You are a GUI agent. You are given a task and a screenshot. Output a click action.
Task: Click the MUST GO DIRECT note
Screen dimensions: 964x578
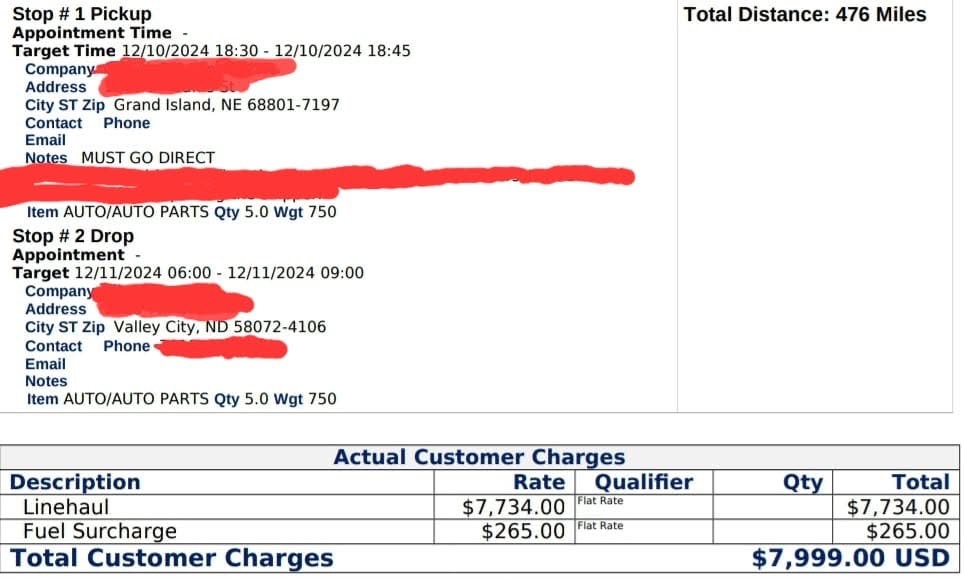(148, 158)
